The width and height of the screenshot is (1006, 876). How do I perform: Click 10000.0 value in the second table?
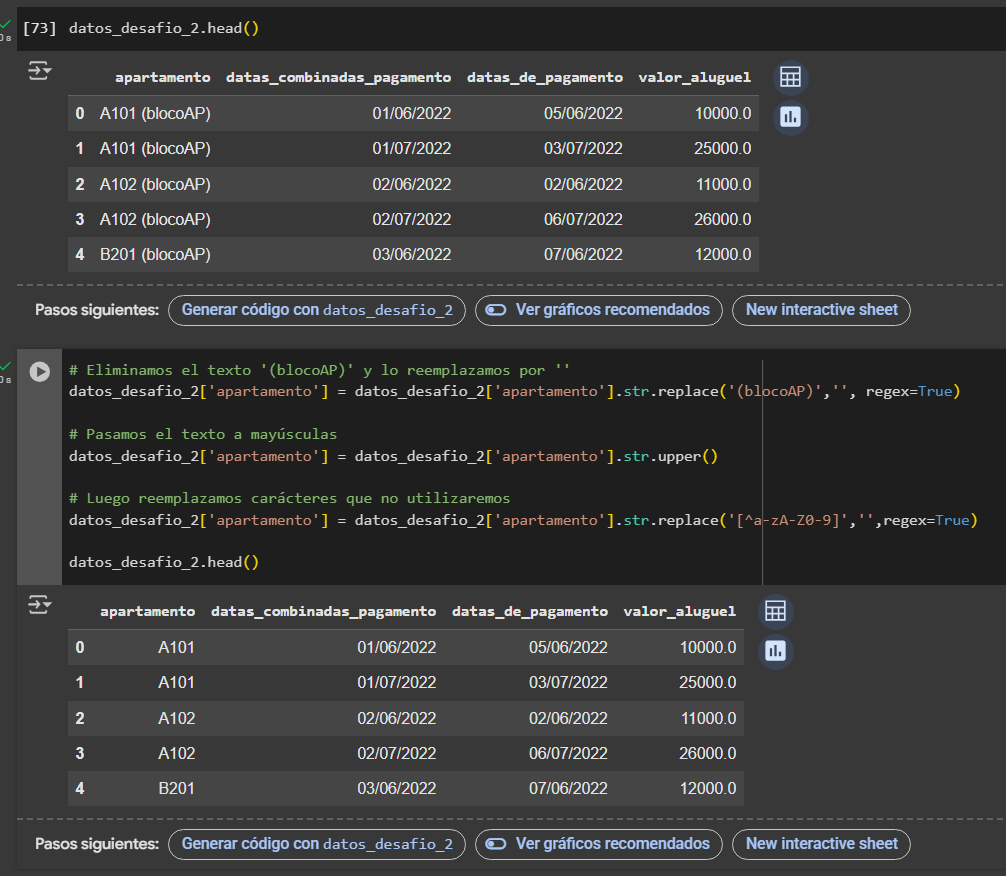coord(708,648)
